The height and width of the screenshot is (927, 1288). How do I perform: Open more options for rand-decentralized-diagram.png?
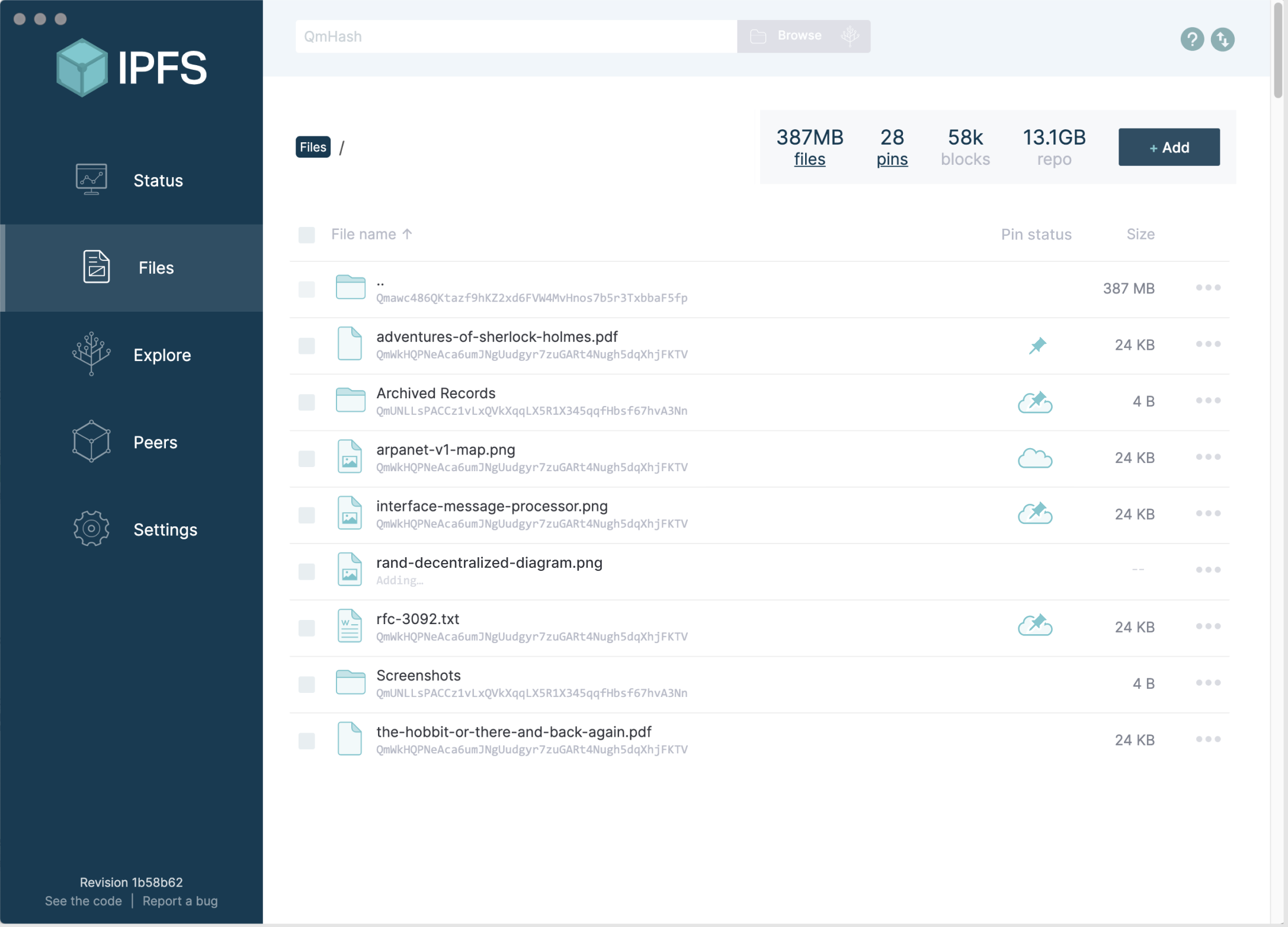click(1208, 570)
